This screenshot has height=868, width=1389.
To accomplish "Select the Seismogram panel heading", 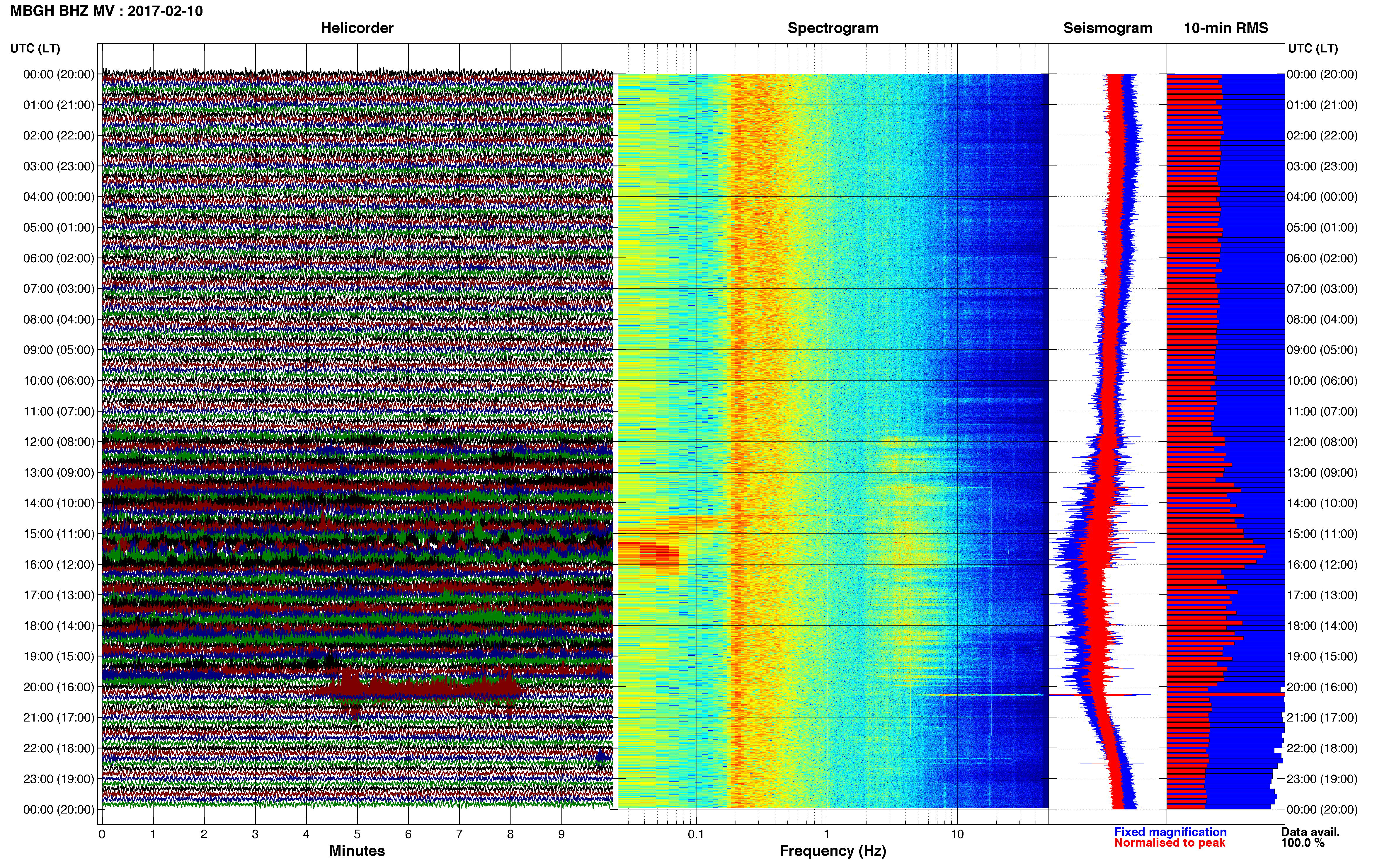I will click(x=1107, y=28).
